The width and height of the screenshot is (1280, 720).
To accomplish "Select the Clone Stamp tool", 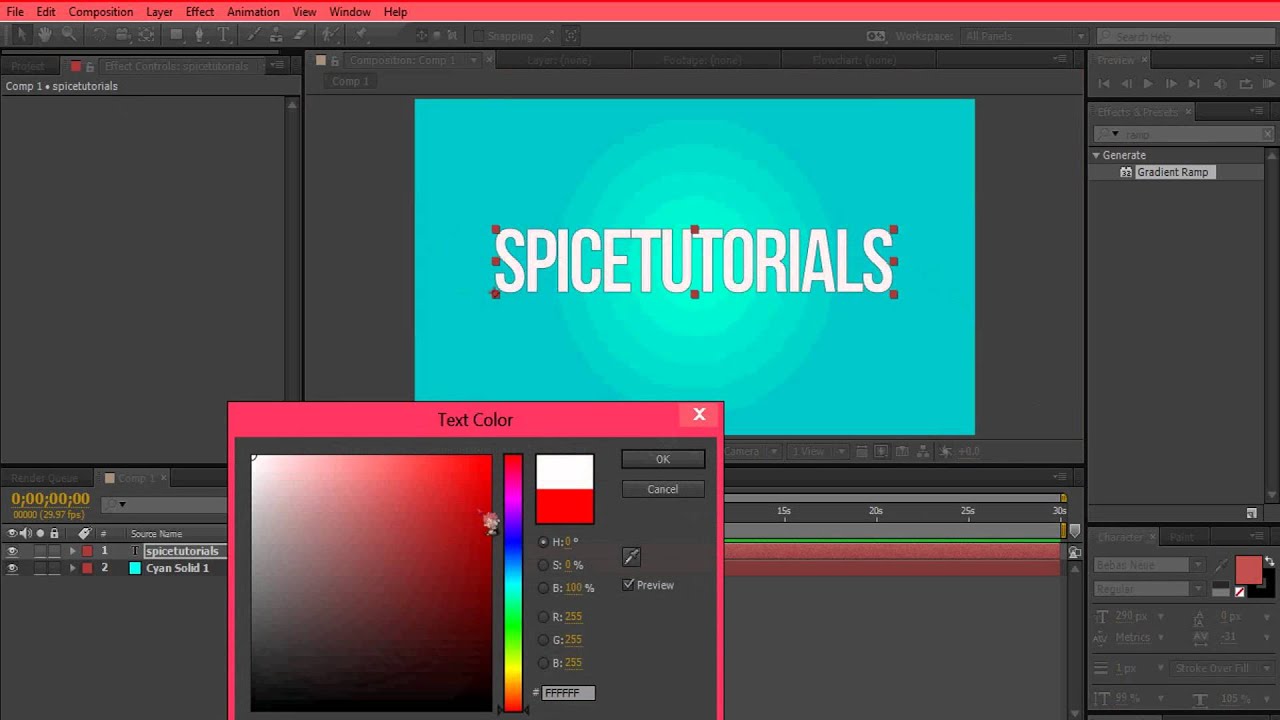I will click(x=277, y=35).
